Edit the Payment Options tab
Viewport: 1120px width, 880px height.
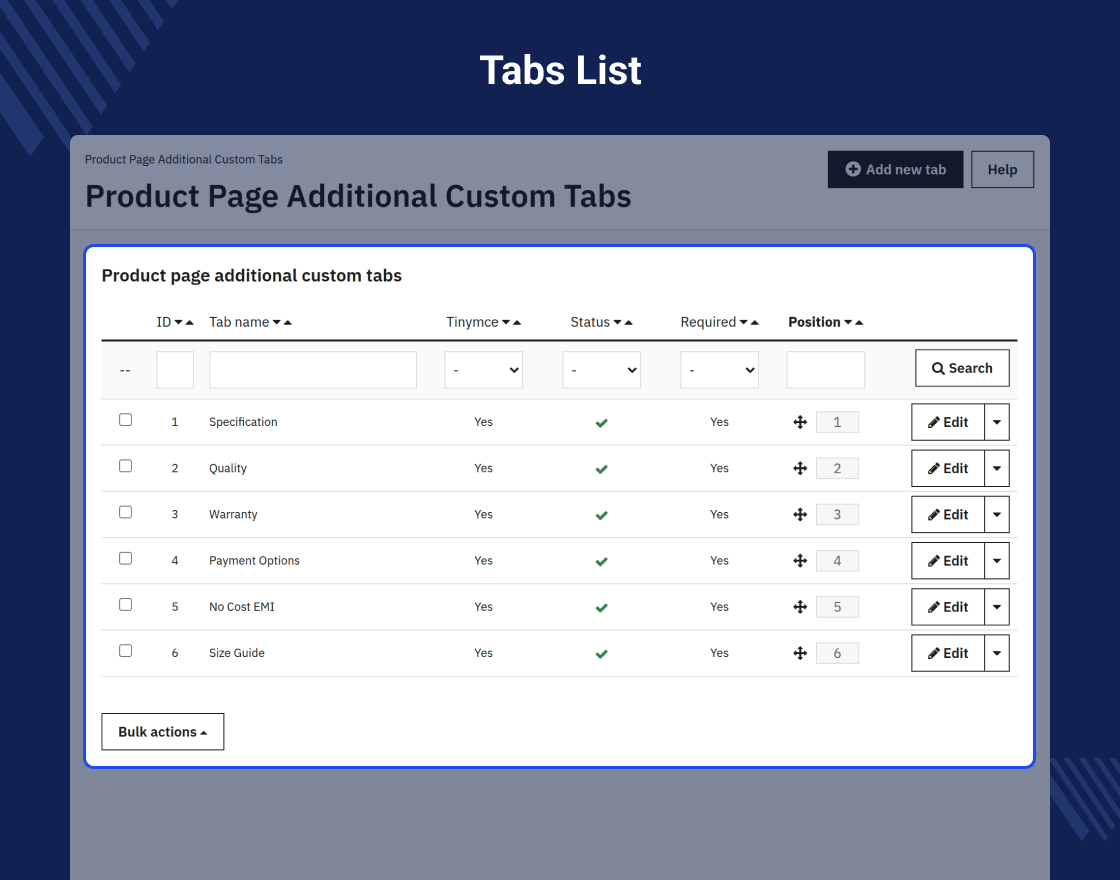click(x=948, y=561)
